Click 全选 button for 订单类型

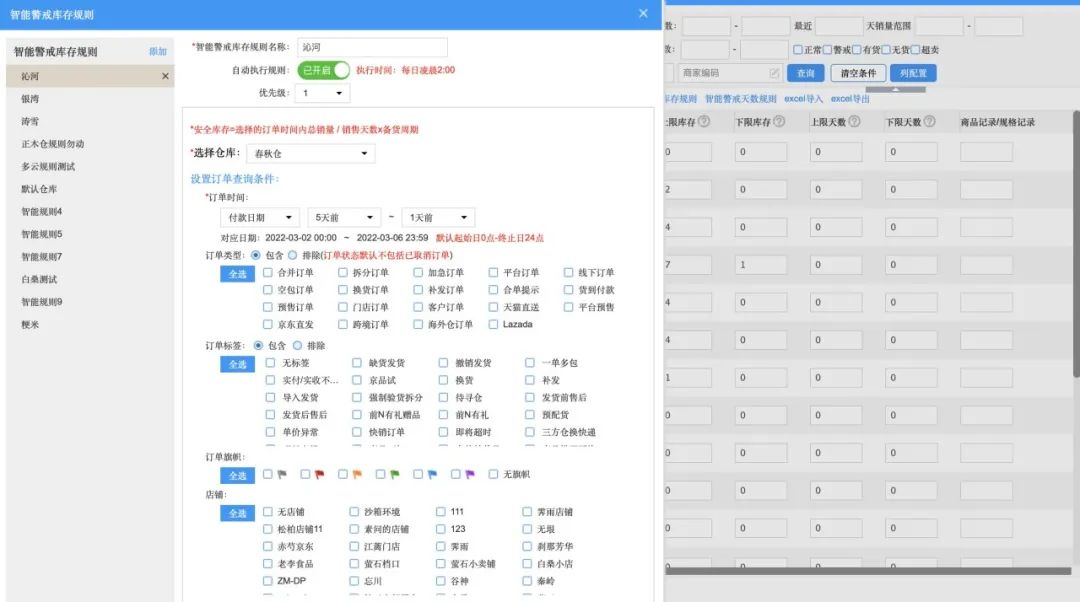[238, 274]
